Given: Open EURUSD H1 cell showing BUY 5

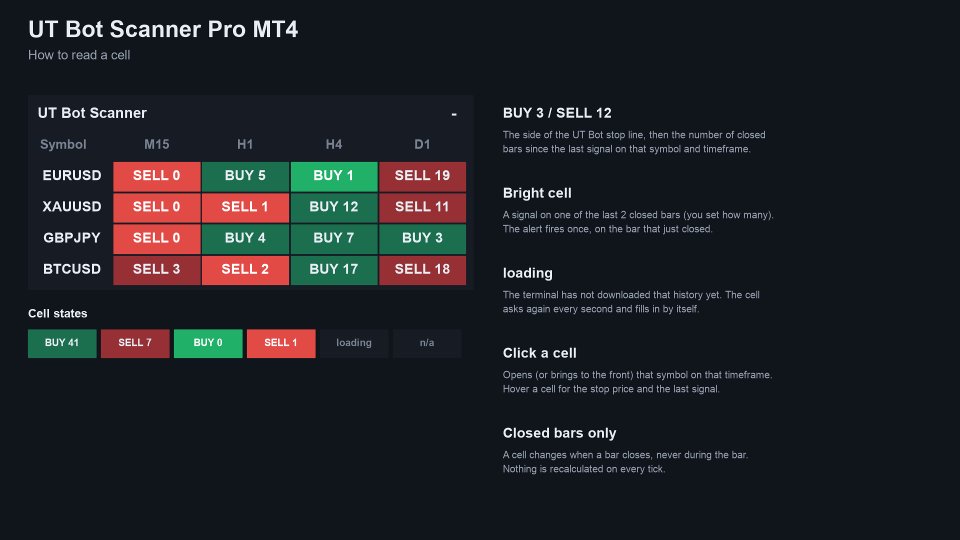Looking at the screenshot, I should [245, 176].
